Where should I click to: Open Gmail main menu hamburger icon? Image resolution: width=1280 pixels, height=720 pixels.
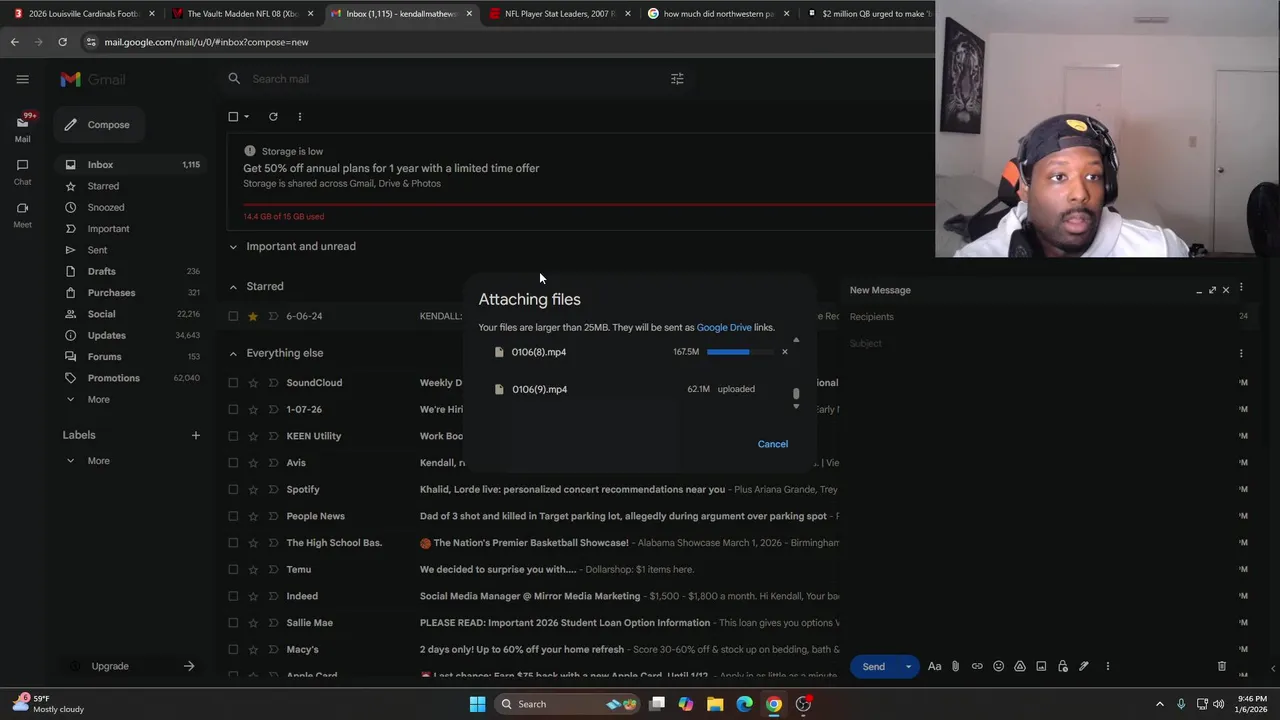click(23, 79)
